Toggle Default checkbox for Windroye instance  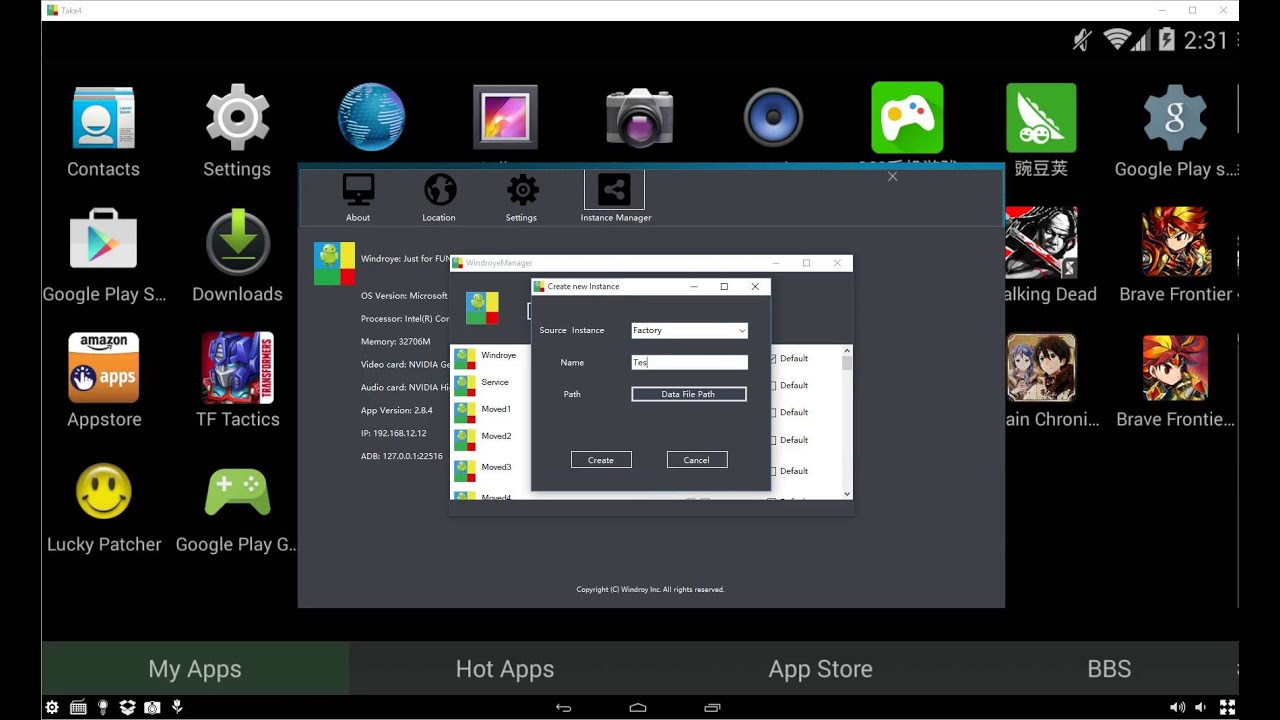pos(773,358)
